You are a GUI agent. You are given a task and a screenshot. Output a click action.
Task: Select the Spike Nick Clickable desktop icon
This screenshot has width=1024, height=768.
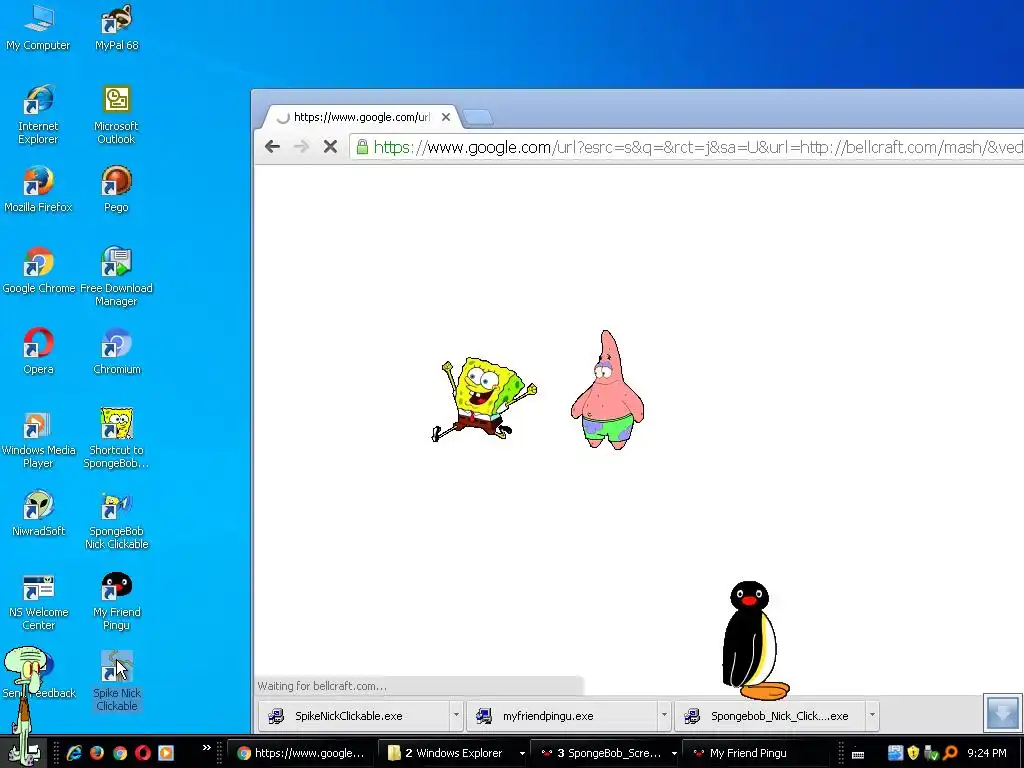point(116,680)
